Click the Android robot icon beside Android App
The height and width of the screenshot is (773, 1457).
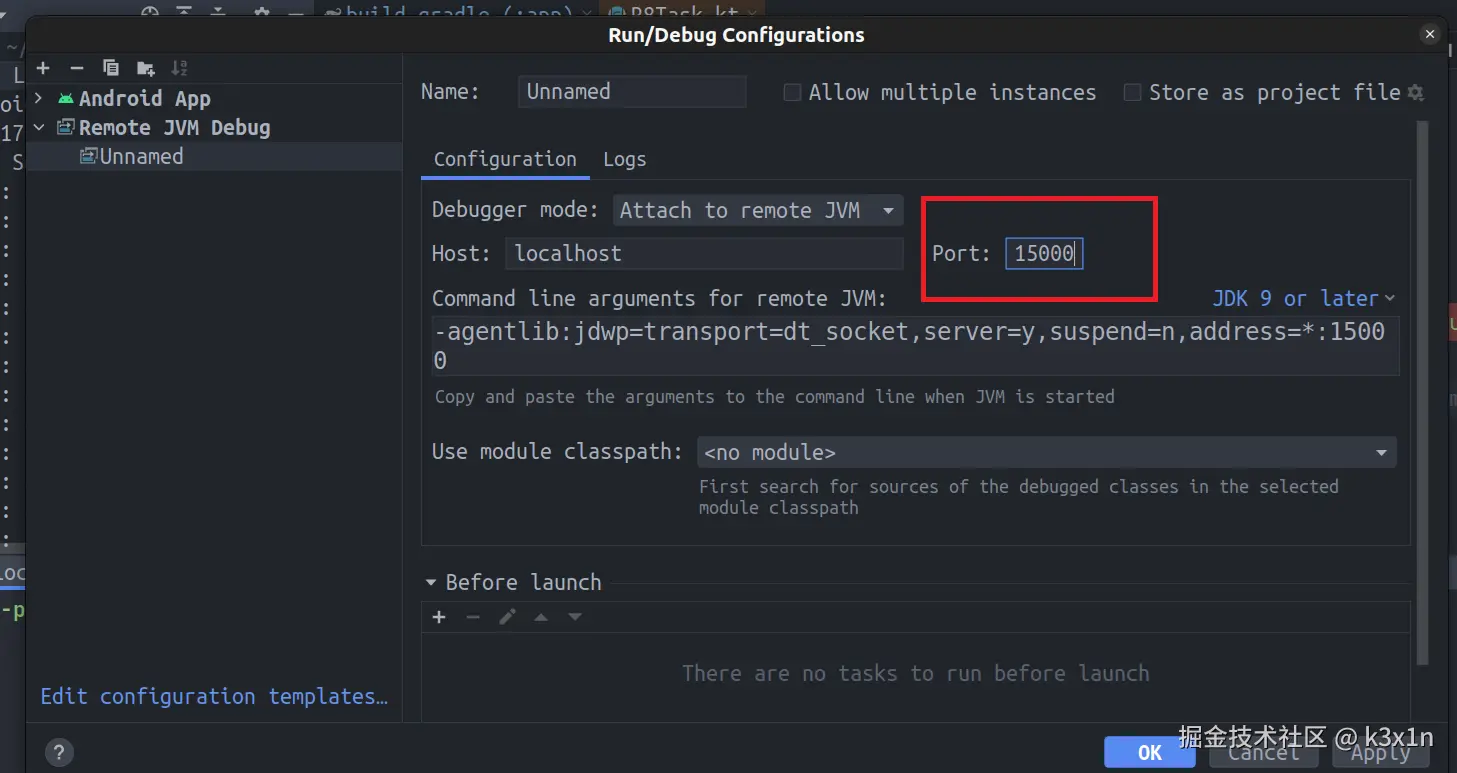coord(66,98)
